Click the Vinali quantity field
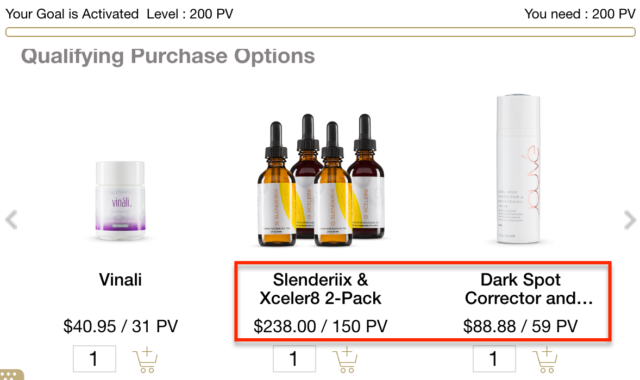The width and height of the screenshot is (640, 380). coord(94,359)
